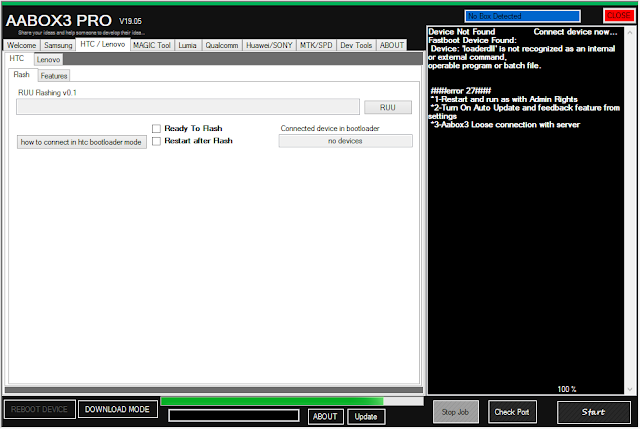Click the log scrollbar down arrow
The height and width of the screenshot is (429, 640).
click(630, 389)
